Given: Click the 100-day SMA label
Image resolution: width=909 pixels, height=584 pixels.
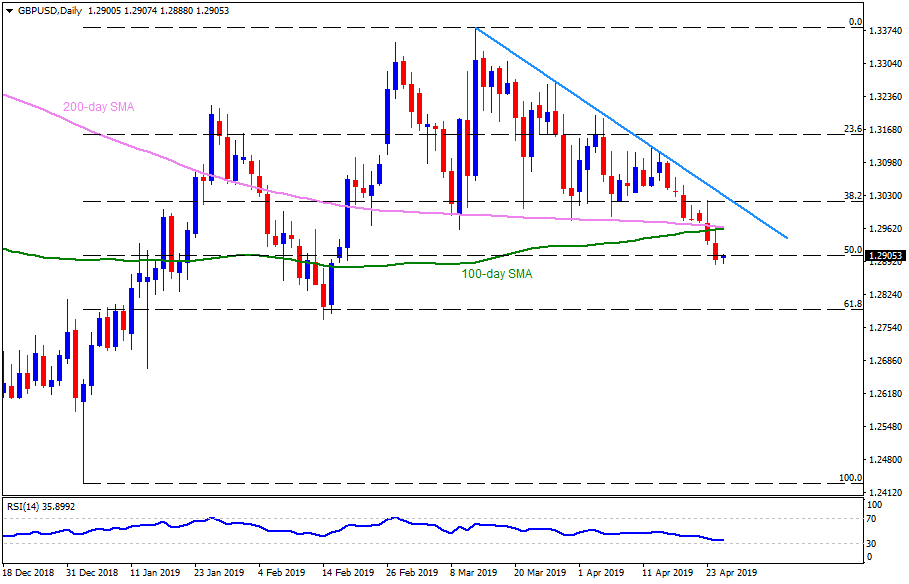Looking at the screenshot, I should point(495,272).
